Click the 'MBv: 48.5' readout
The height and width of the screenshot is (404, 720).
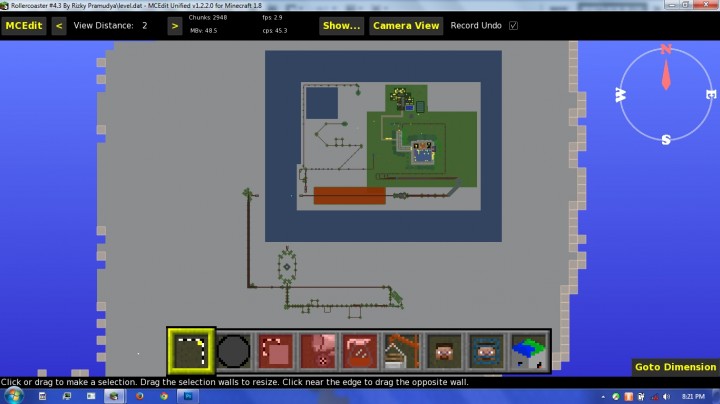203,31
